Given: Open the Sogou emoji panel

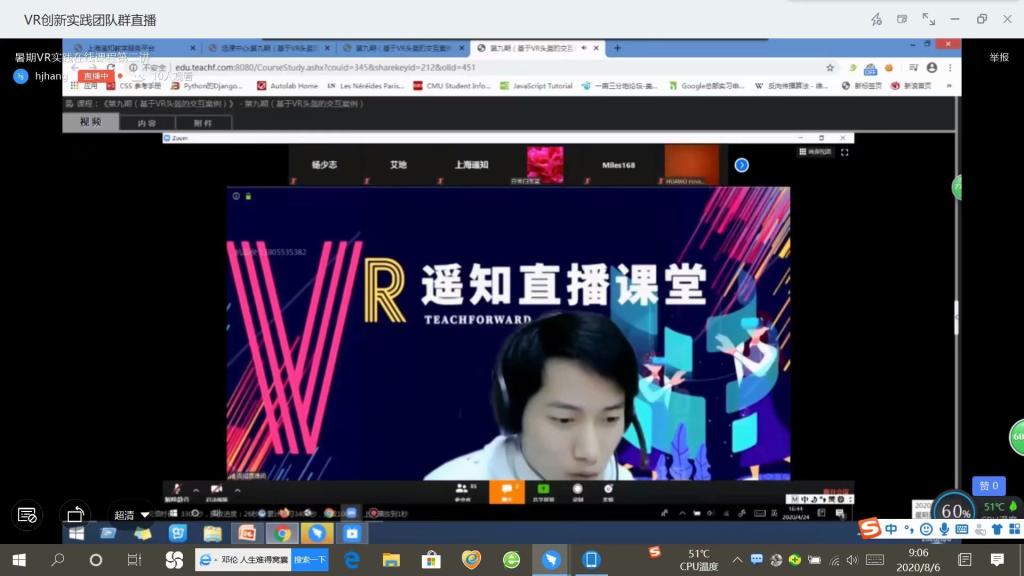Looking at the screenshot, I should 925,529.
